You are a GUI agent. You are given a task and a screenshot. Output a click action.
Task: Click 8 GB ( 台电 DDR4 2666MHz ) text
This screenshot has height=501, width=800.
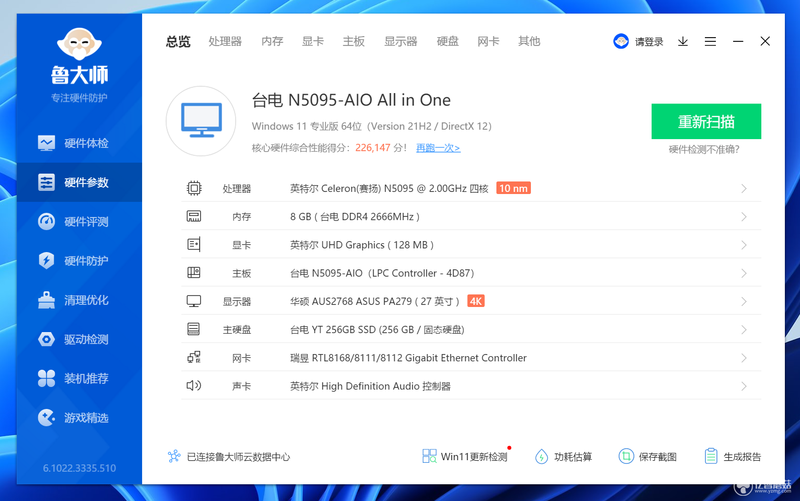coord(355,217)
